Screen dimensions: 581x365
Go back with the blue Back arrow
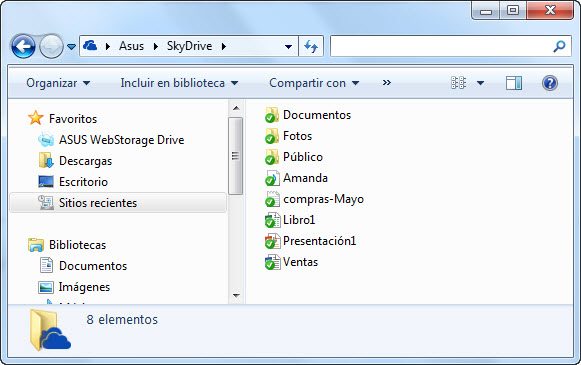pos(23,46)
